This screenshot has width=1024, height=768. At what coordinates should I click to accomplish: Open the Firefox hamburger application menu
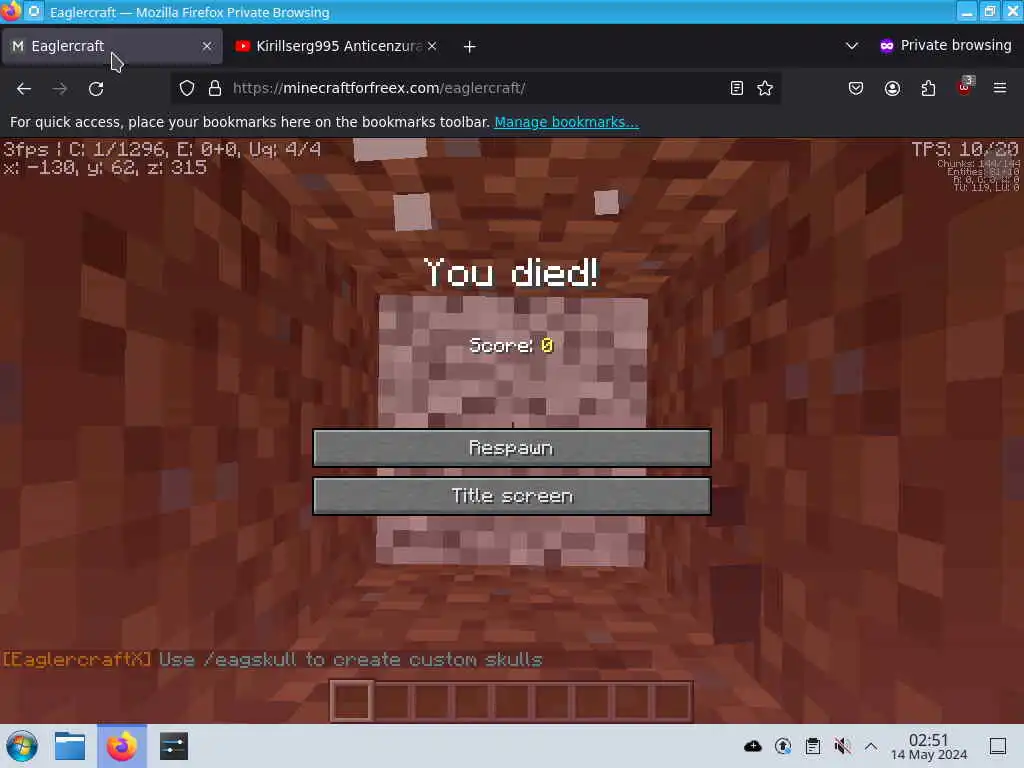(1000, 88)
